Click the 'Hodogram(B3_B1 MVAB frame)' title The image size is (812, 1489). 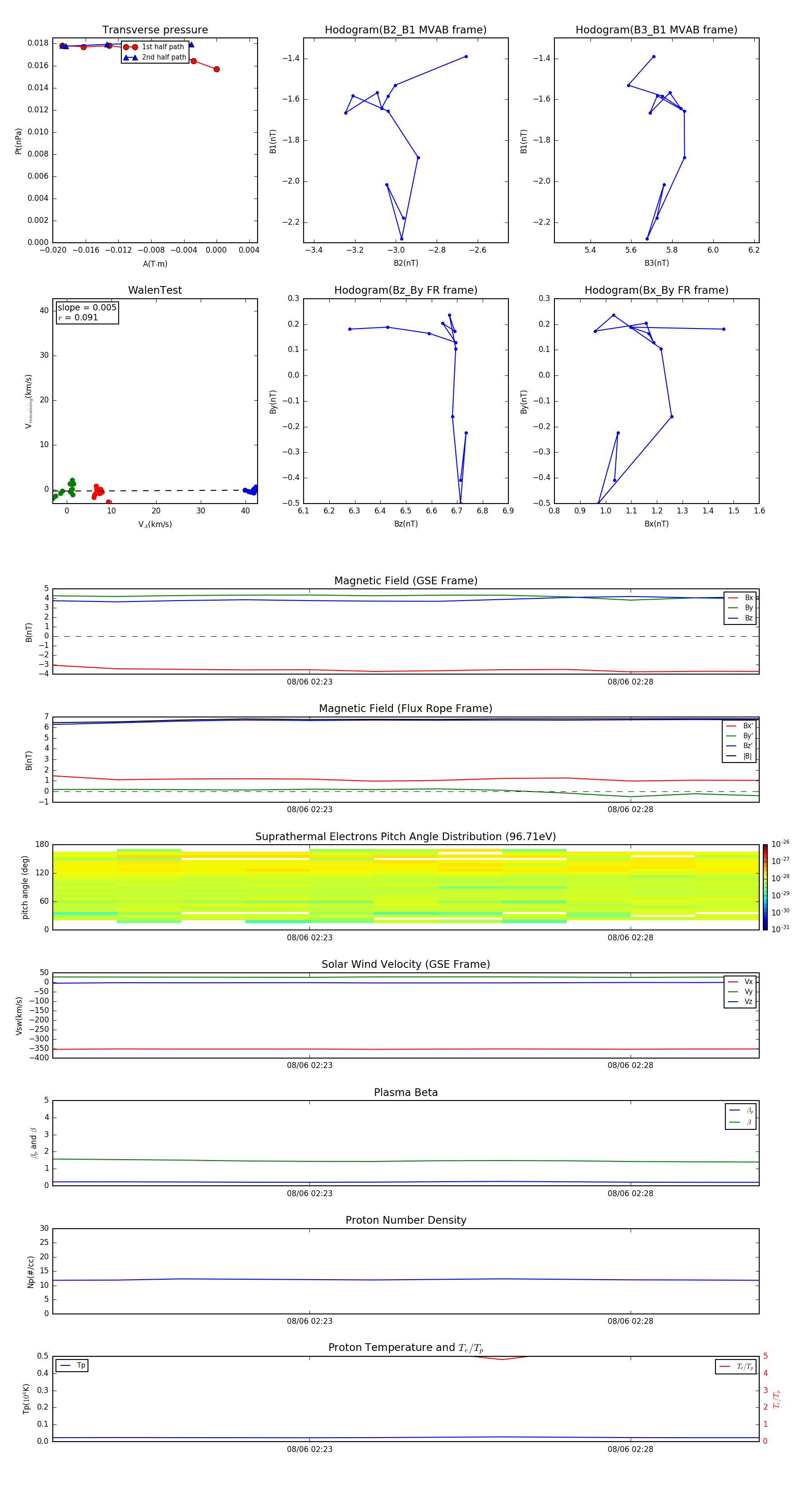point(656,29)
